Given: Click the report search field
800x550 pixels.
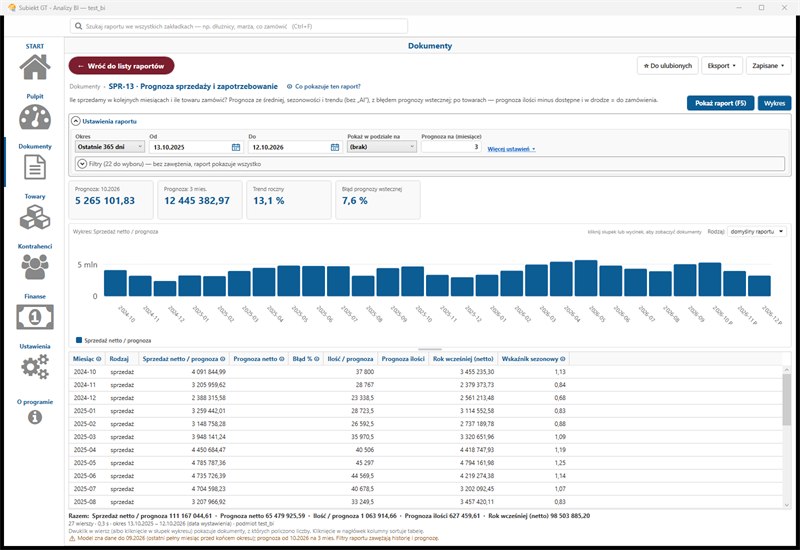Looking at the screenshot, I should point(239,26).
